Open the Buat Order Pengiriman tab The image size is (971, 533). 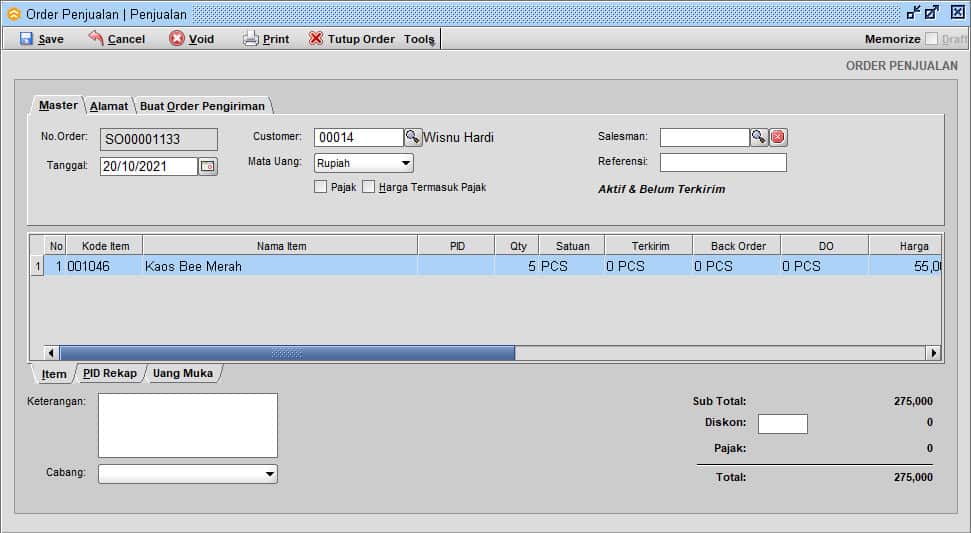[202, 106]
